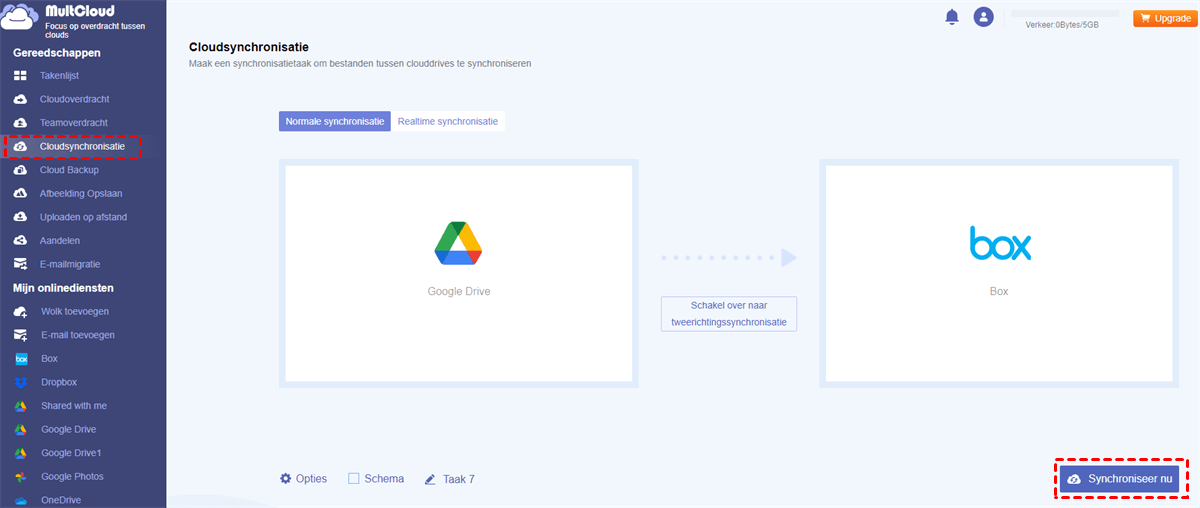Click Synchroniseer nu button

1120,480
